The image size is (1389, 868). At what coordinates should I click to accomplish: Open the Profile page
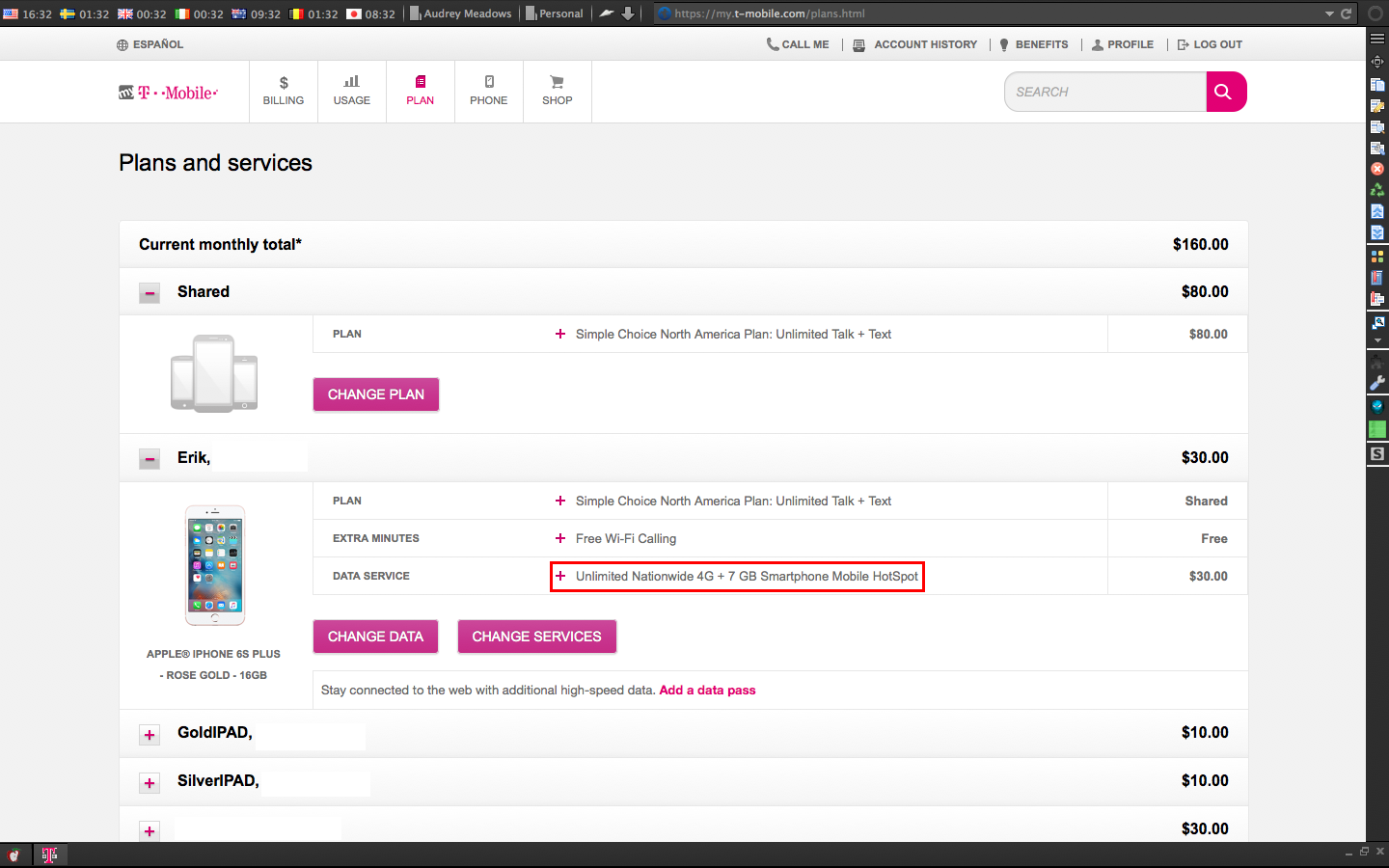(x=1123, y=44)
